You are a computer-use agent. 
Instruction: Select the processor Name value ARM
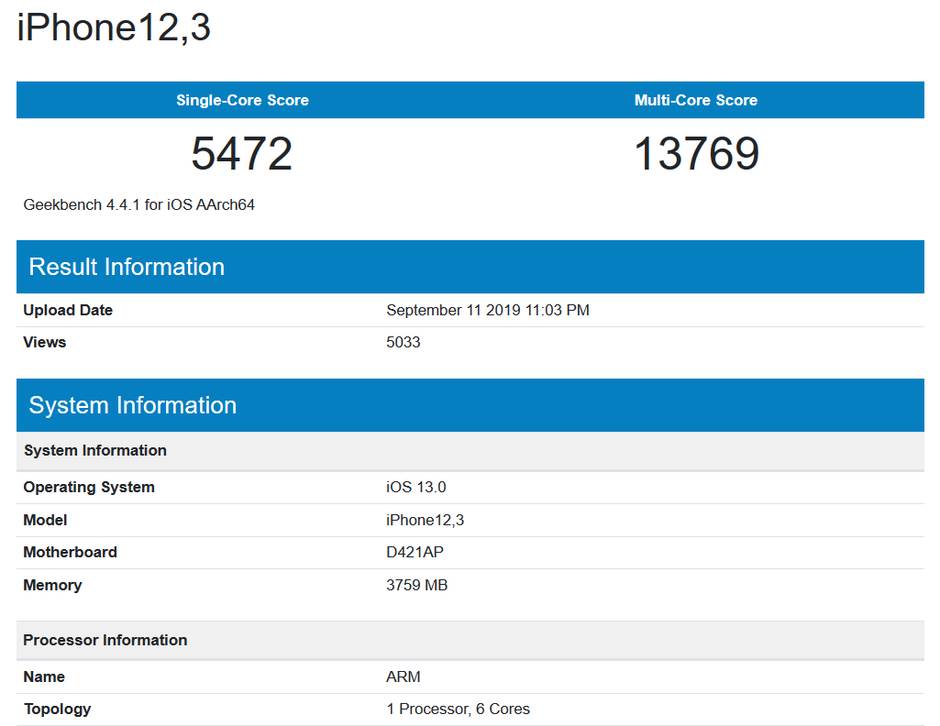(404, 676)
